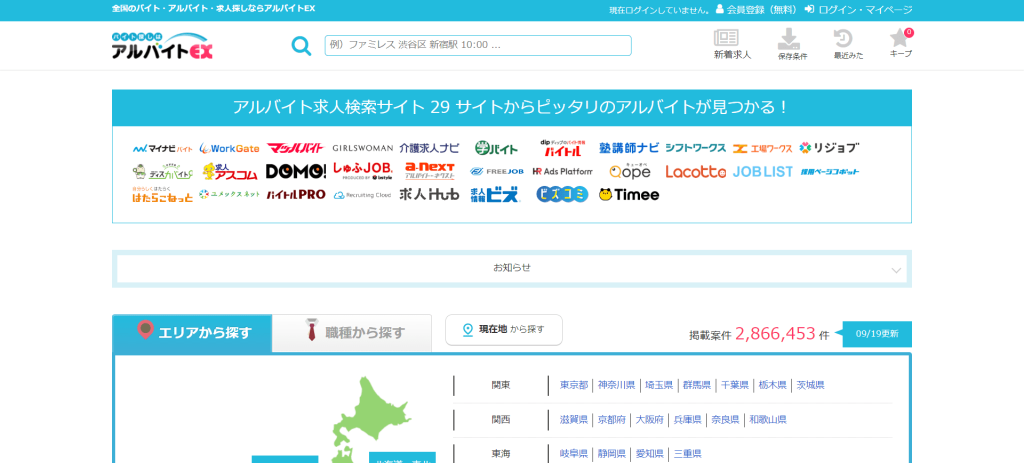This screenshot has height=463, width=1024.
Task: Open 京都府 prefecture link
Action: [x=612, y=420]
